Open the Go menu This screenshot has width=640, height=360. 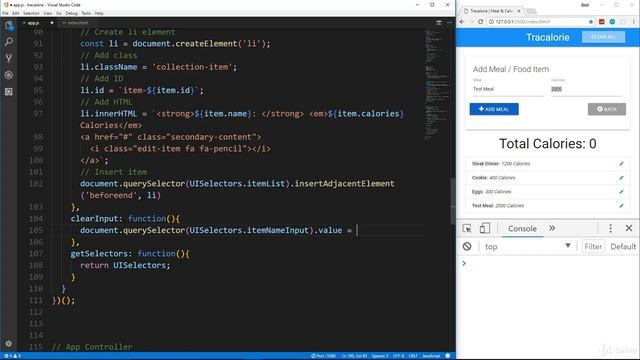59,13
